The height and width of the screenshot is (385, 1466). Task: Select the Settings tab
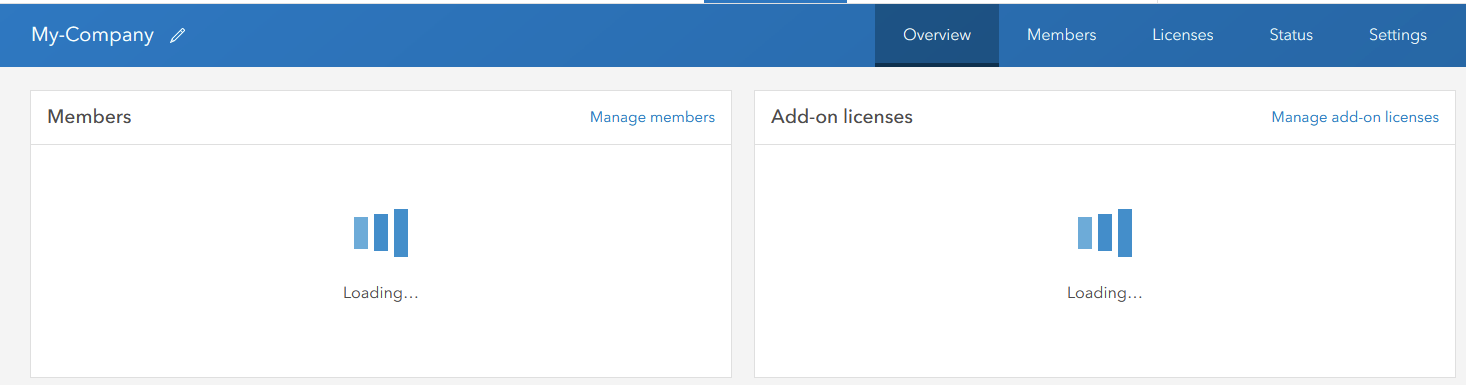point(1398,35)
